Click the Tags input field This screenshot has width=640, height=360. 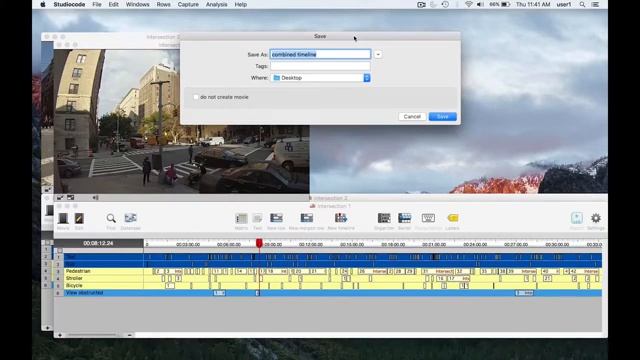click(320, 66)
